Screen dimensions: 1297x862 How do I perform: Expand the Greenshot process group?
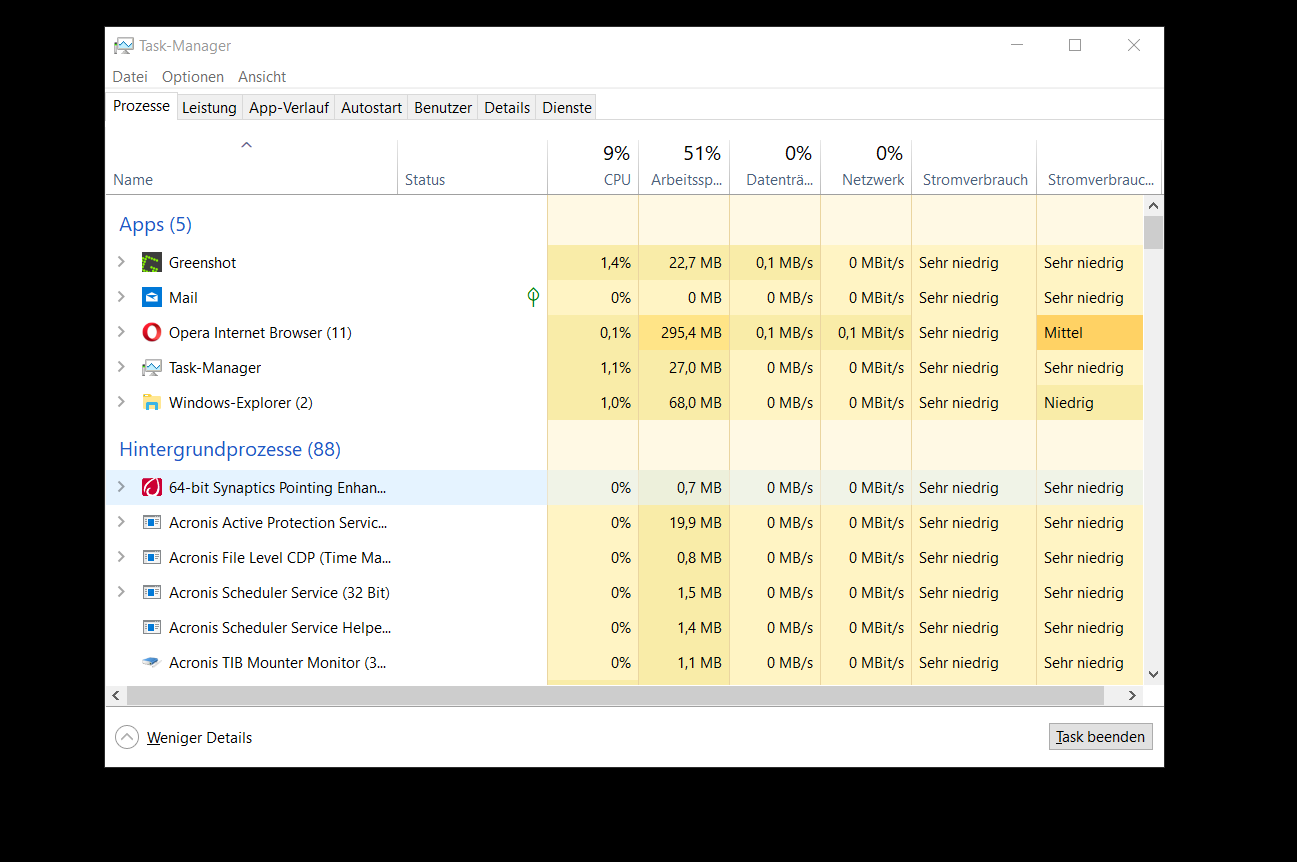(121, 262)
